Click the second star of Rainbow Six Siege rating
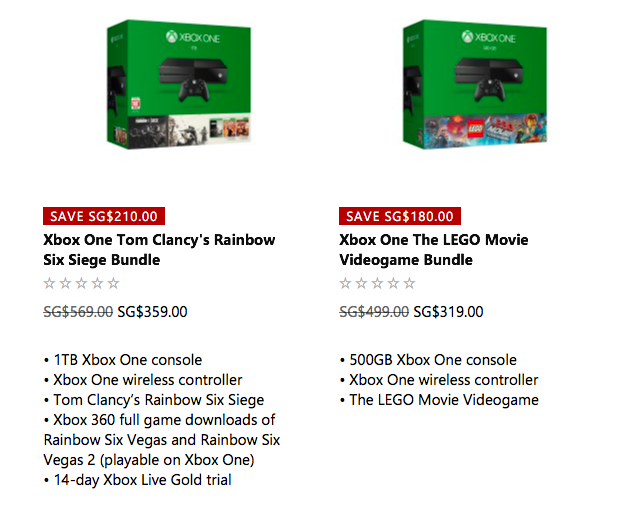This screenshot has width=634, height=509. point(66,284)
